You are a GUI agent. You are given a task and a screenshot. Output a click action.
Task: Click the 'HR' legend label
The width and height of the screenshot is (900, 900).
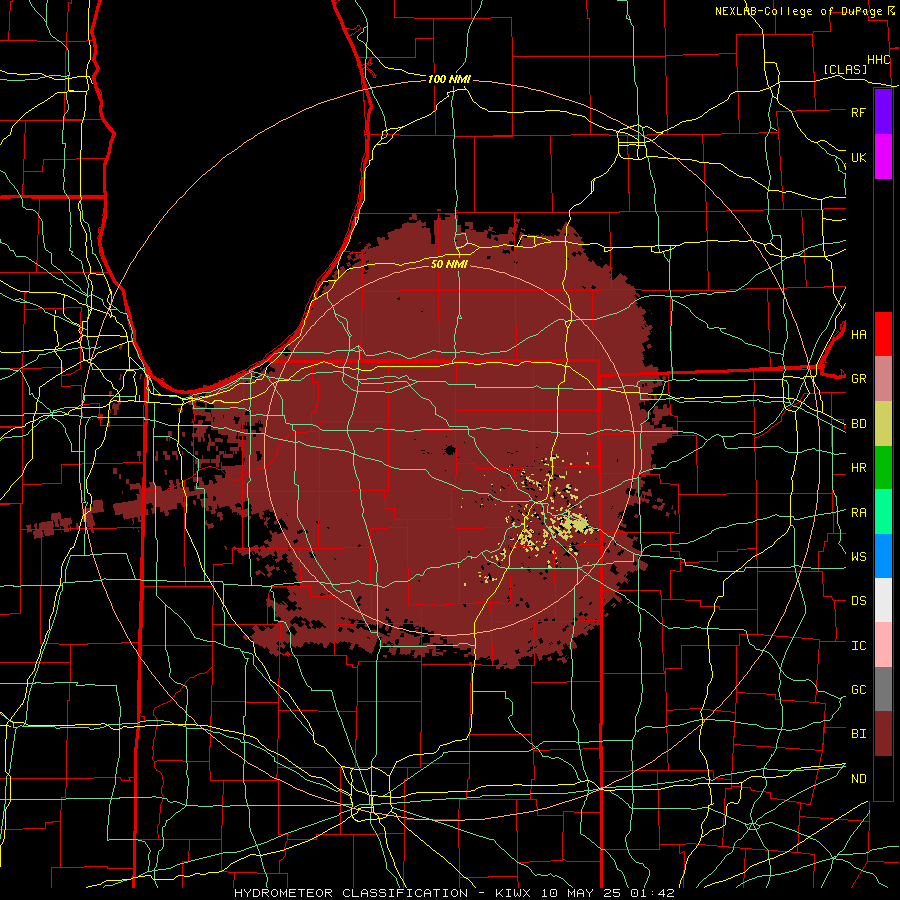coord(858,468)
